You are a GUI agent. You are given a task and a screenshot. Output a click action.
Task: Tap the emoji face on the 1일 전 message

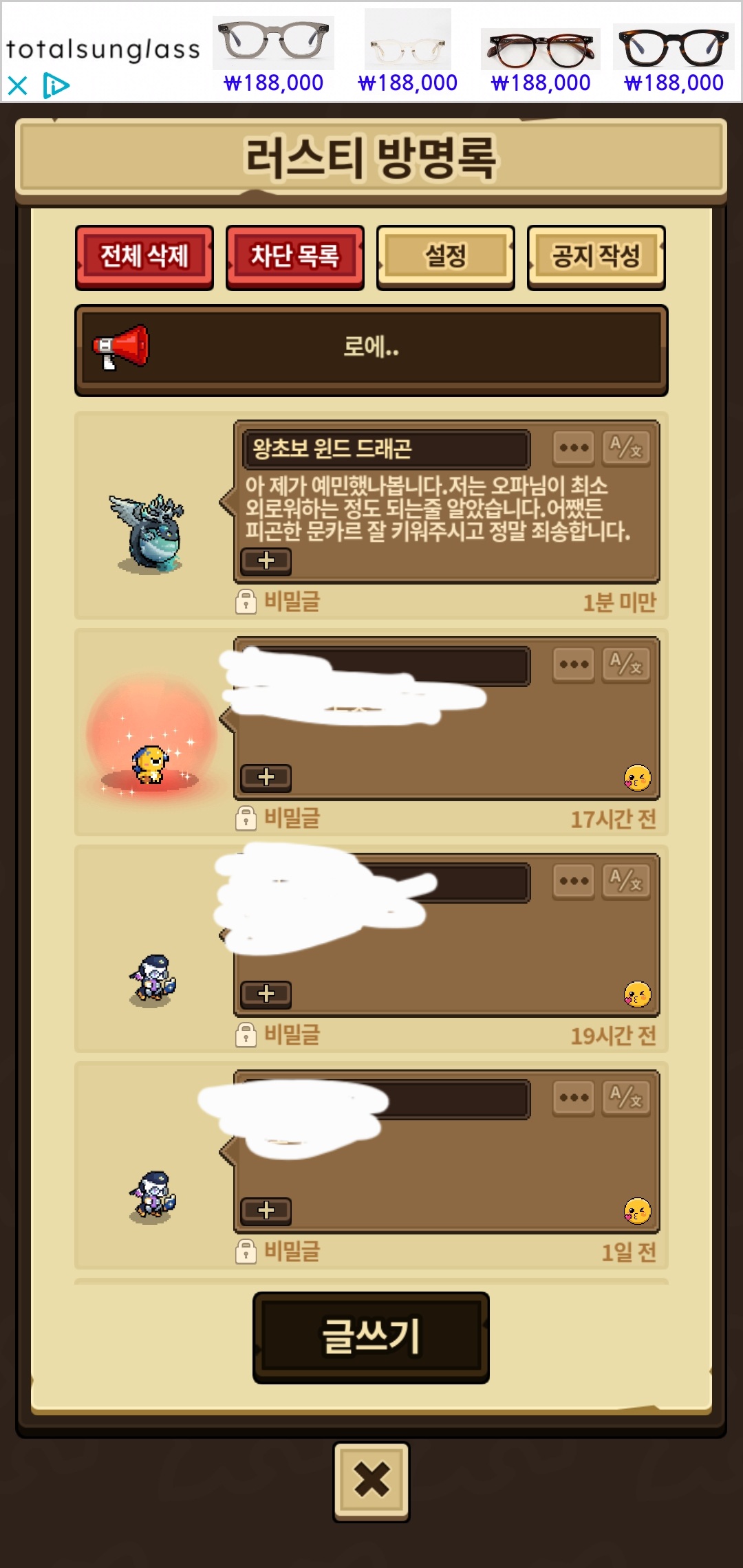(x=637, y=1211)
